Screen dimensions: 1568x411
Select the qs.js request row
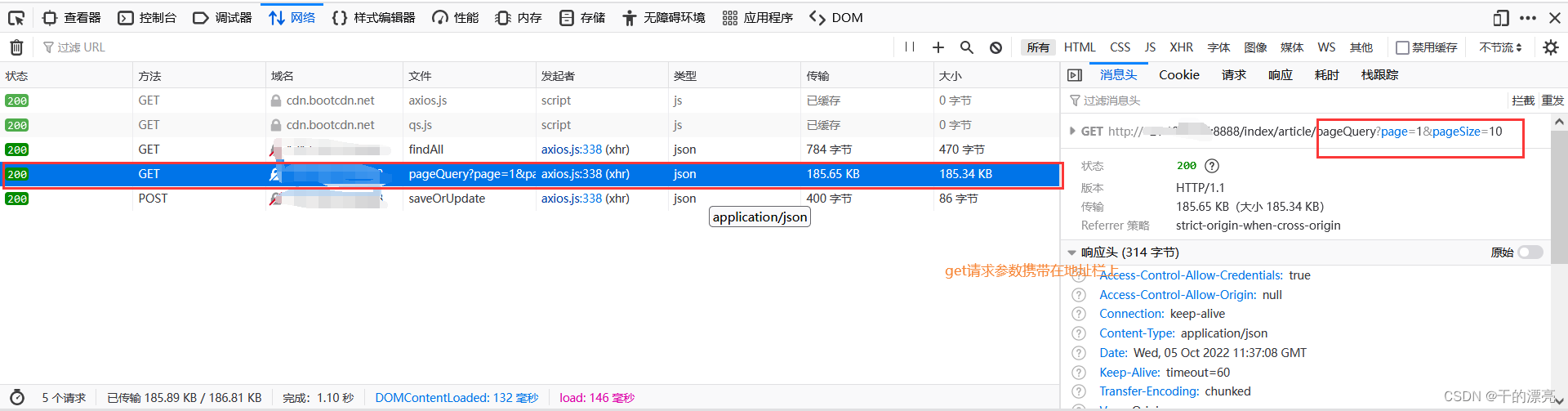(x=529, y=125)
